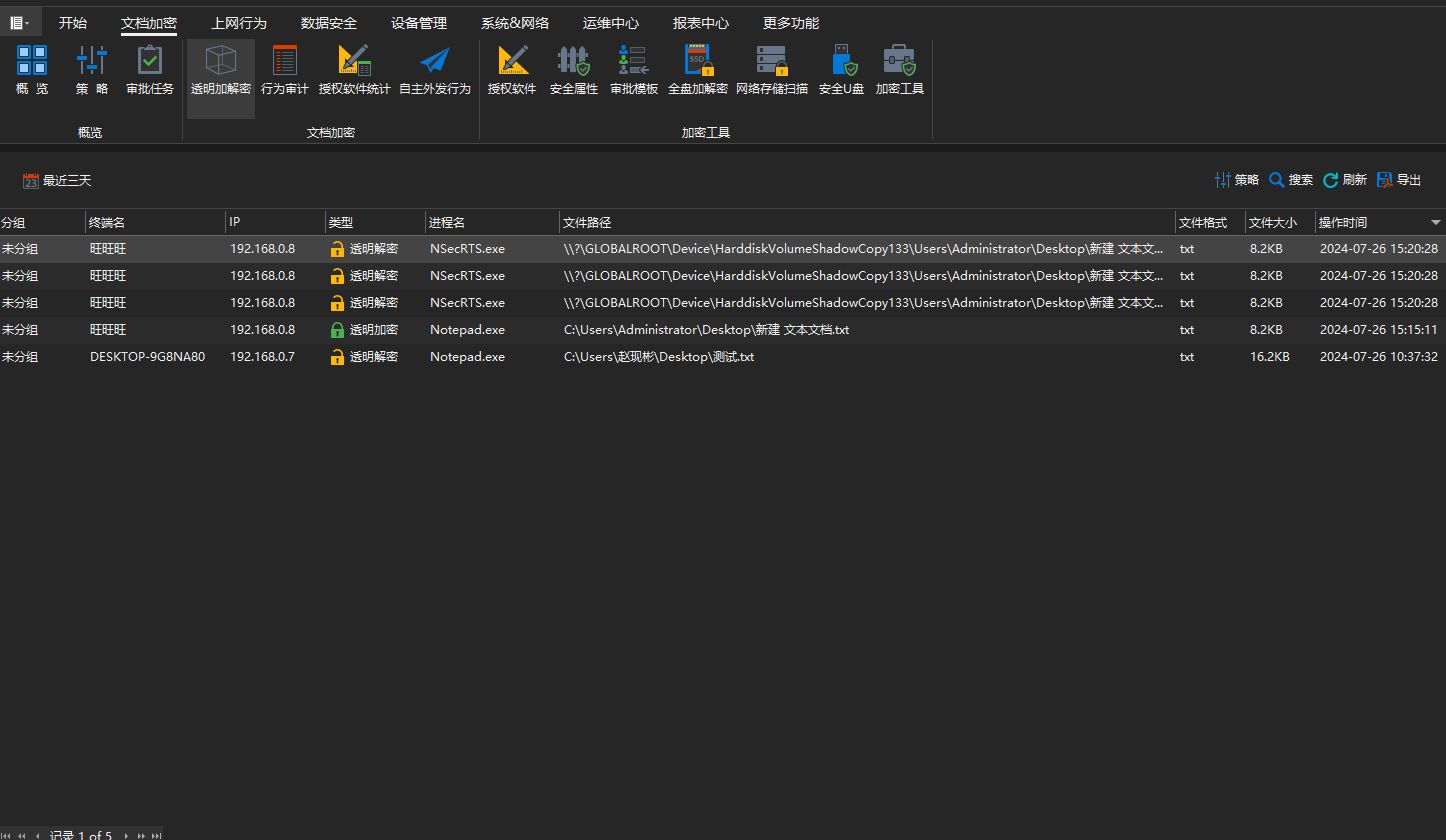Switch to the 设备管理 tab

coord(419,23)
